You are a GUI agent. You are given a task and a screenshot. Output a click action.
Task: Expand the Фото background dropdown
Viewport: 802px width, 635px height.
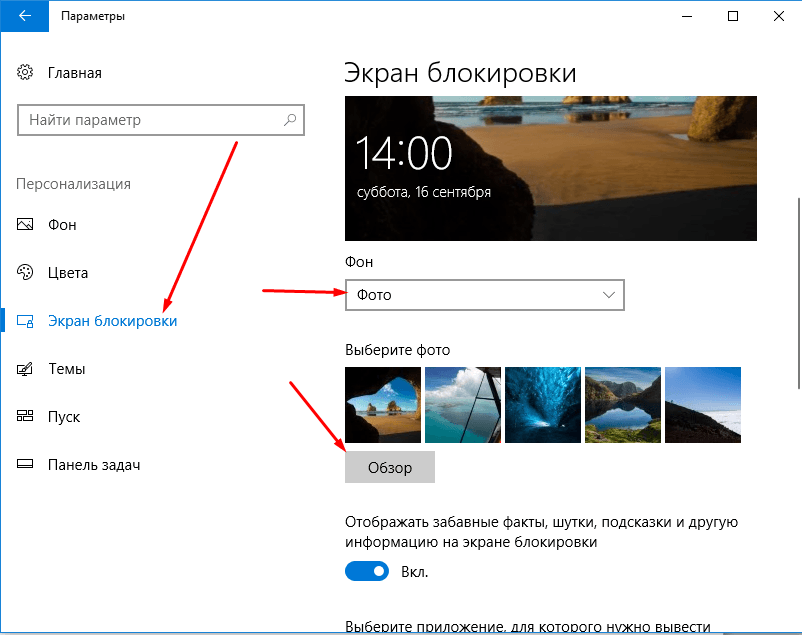click(484, 295)
